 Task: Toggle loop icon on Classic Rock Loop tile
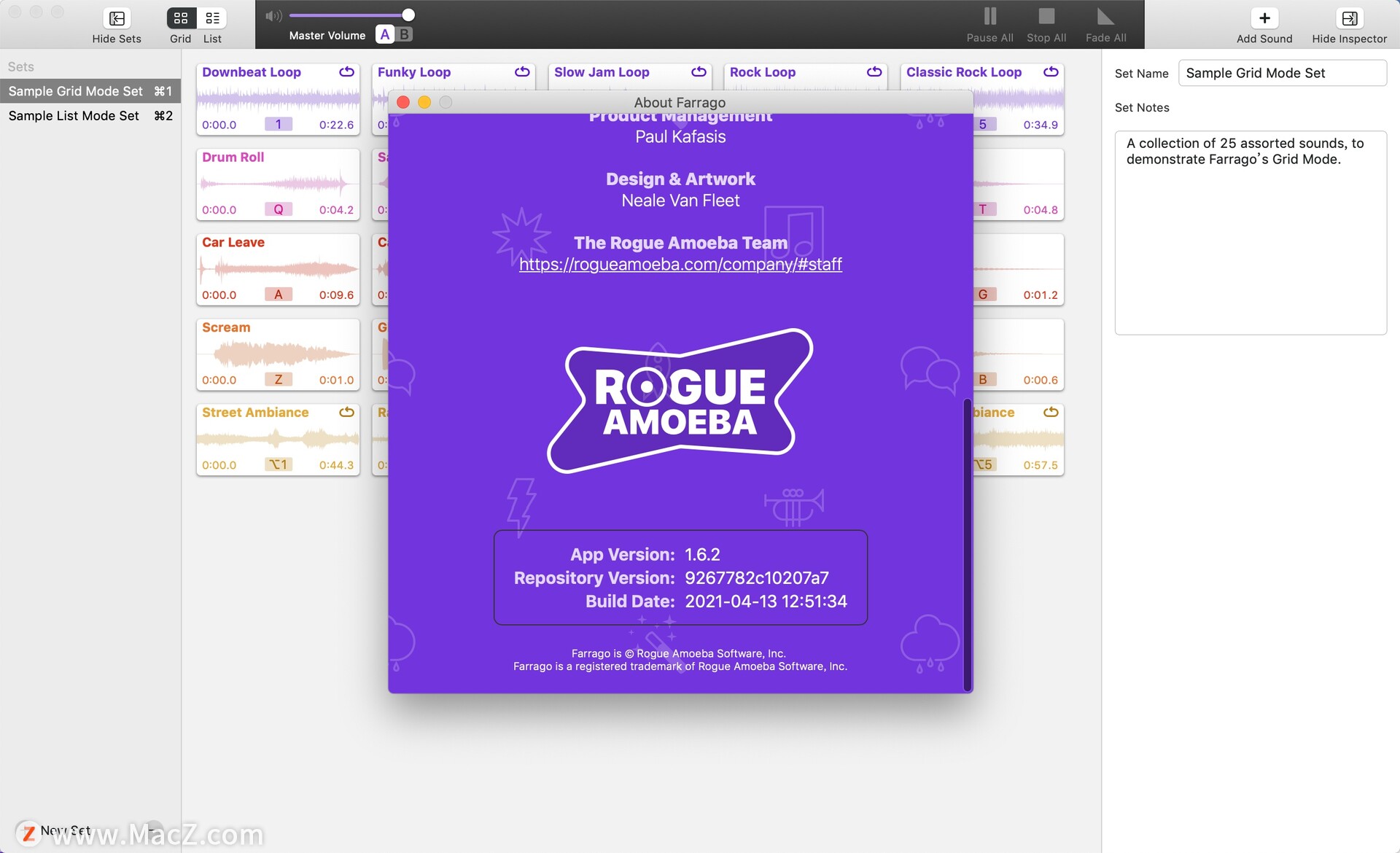tap(1051, 71)
